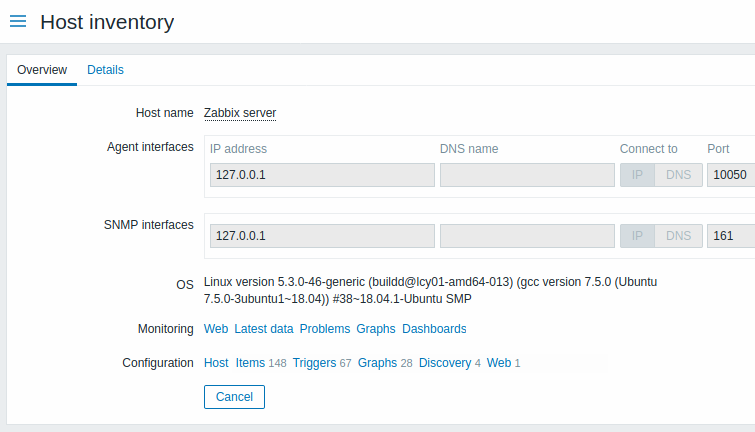Open the Items configuration link
Viewport: 755px width, 432px height.
[x=250, y=363]
